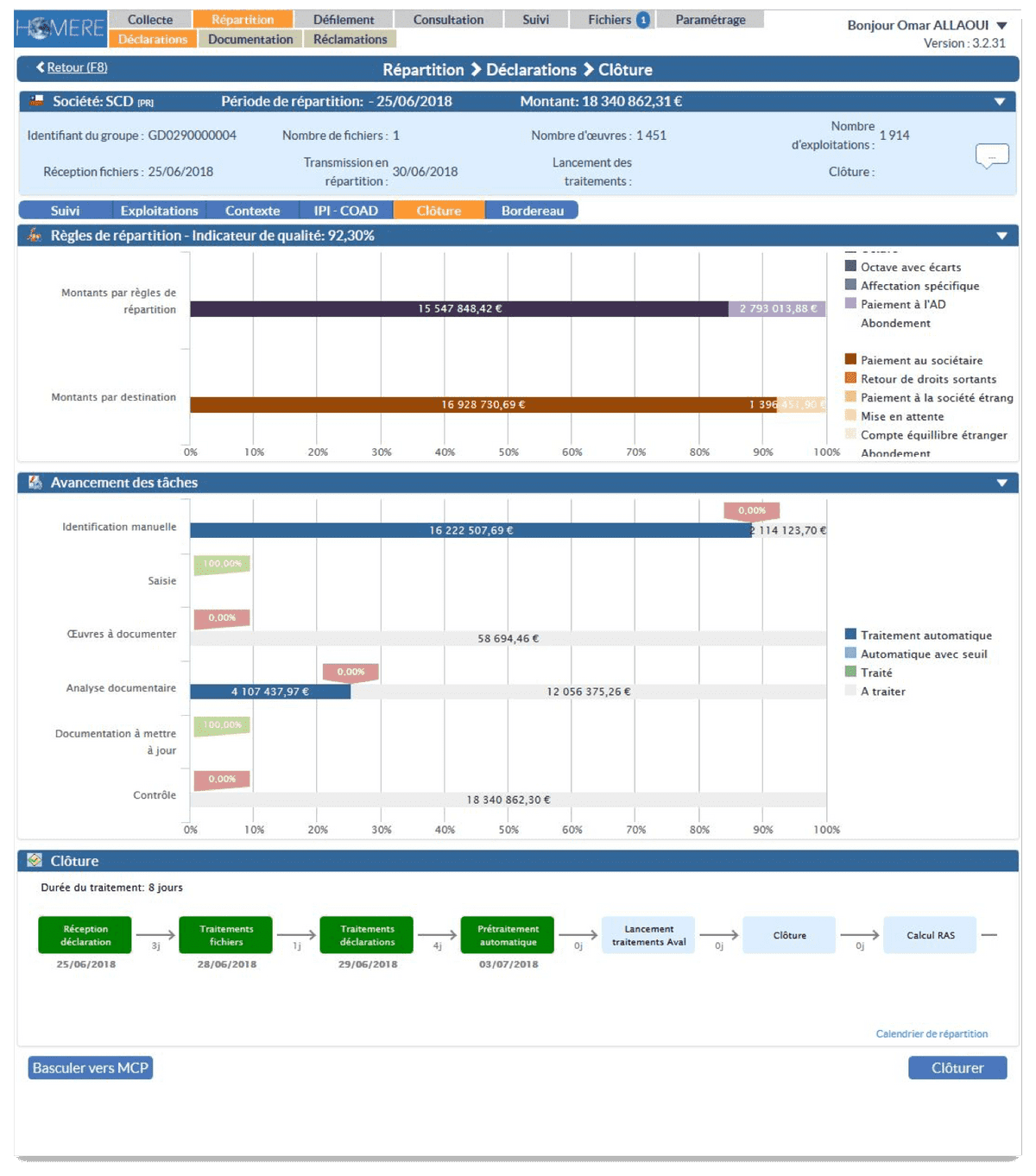Open the Omar ALLAOUI user dropdown
Viewport: 1036px width, 1176px height.
[x=1001, y=25]
